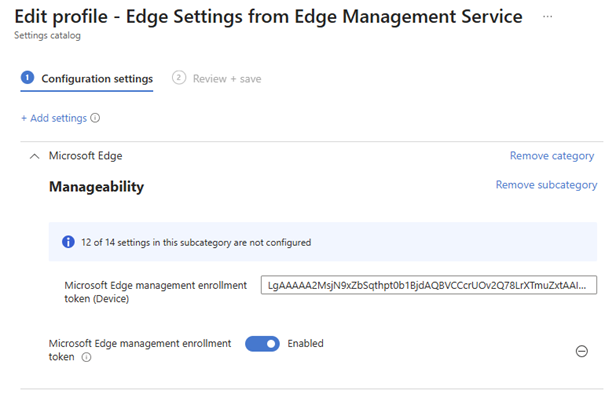The image size is (616, 405).
Task: Click the enrollment token (Device) input field
Action: pyautogui.click(x=428, y=286)
